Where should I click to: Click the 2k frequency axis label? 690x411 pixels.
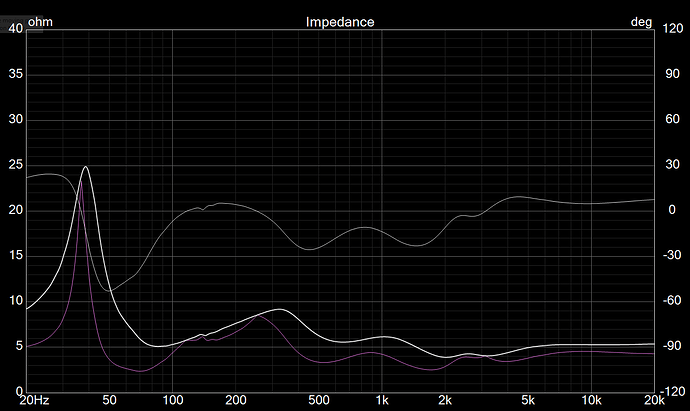[445, 401]
